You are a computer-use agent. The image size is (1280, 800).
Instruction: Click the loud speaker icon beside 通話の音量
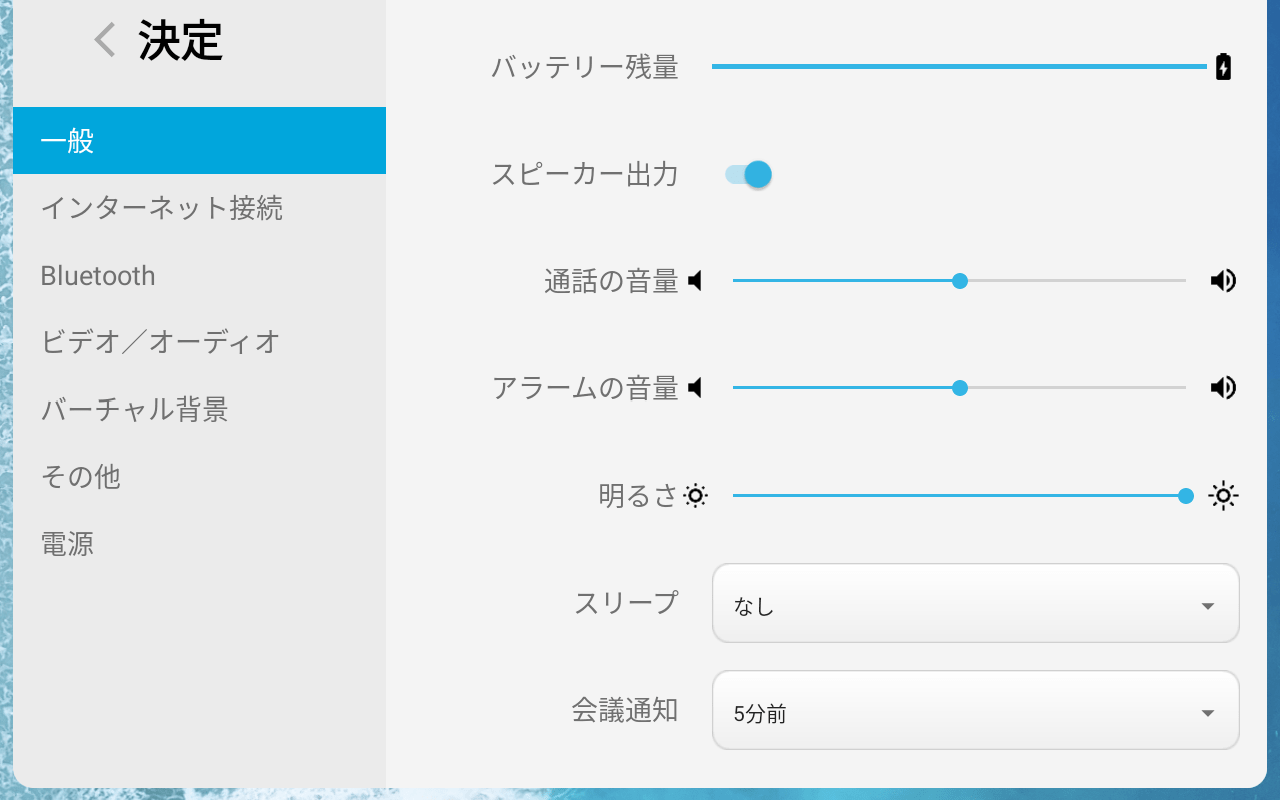(x=1222, y=281)
